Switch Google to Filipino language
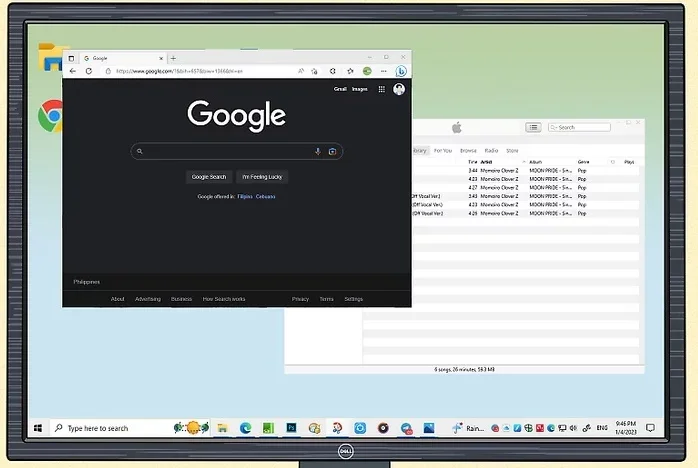The image size is (698, 468). click(245, 196)
